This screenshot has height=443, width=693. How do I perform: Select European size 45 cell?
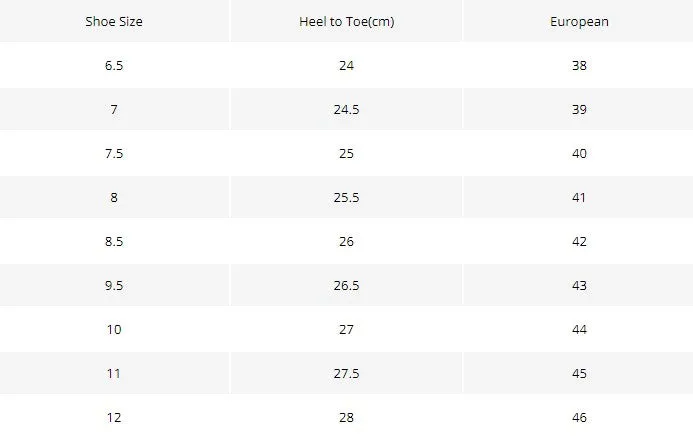[x=579, y=374]
